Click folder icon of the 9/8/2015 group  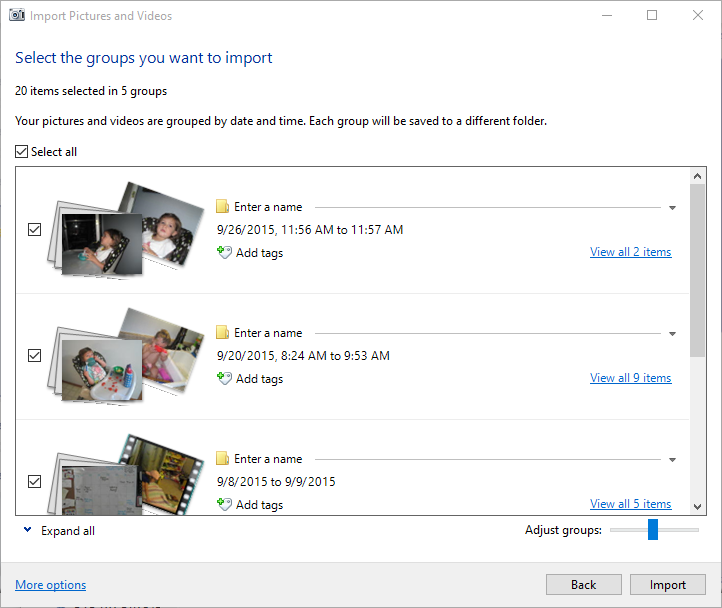pyautogui.click(x=222, y=458)
